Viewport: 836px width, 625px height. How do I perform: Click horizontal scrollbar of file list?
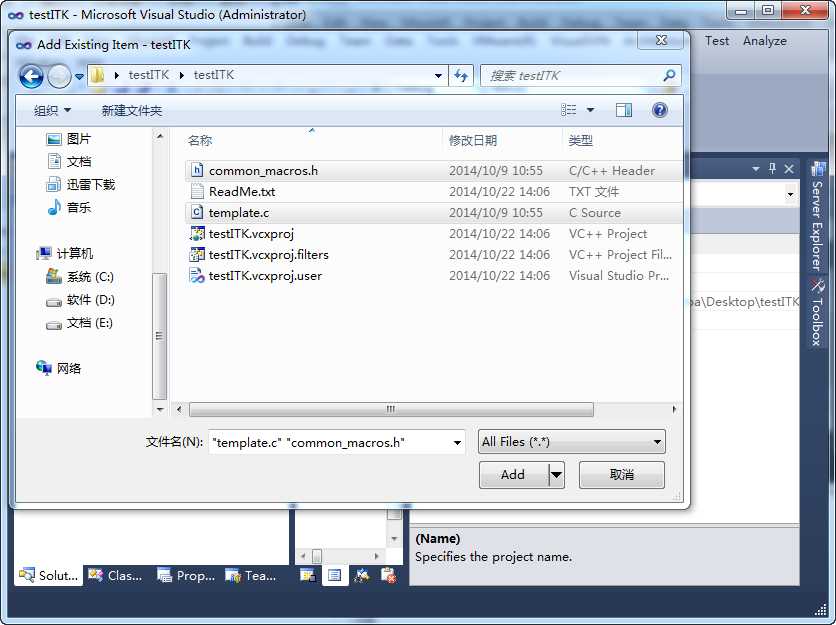391,410
